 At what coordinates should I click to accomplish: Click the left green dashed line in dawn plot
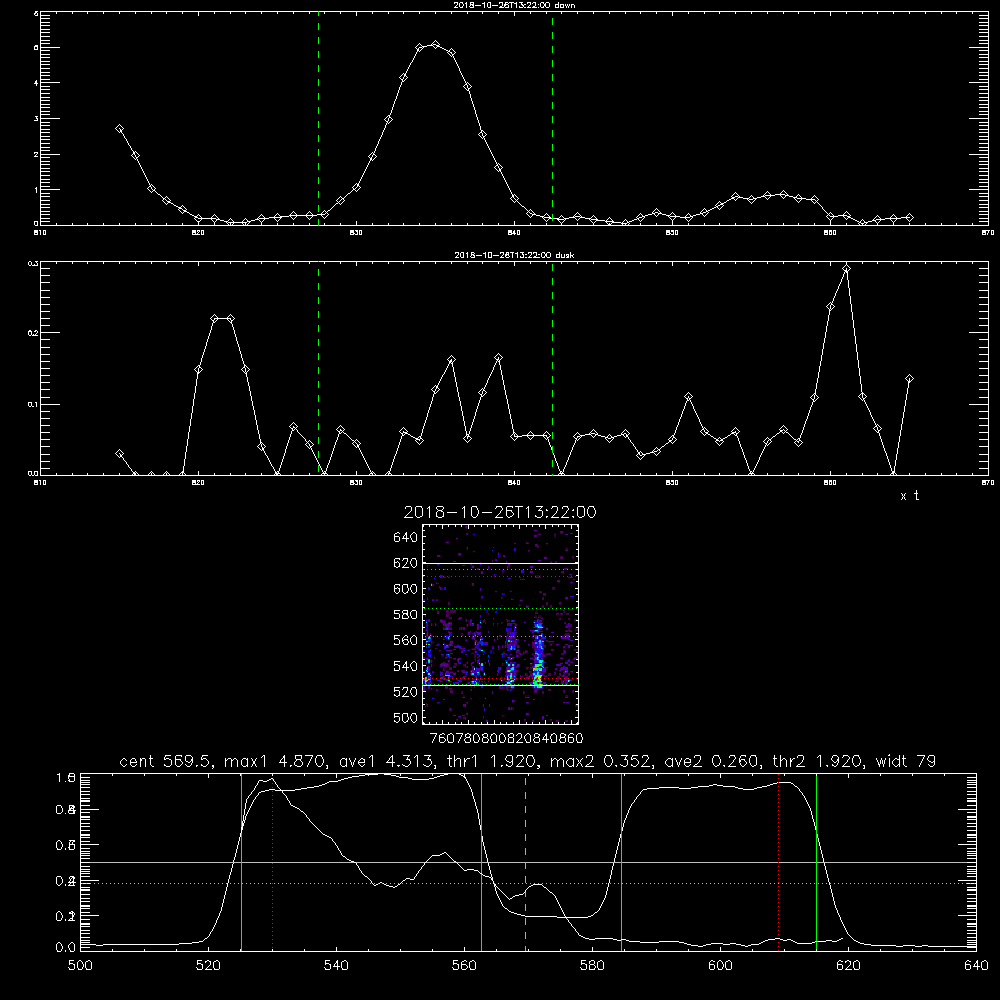[318, 118]
